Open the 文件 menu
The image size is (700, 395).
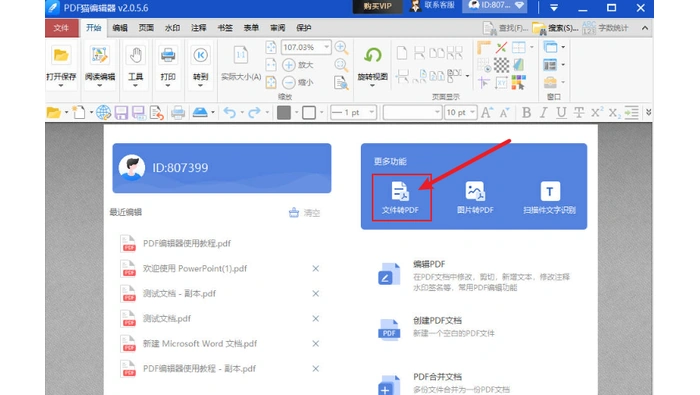point(61,28)
